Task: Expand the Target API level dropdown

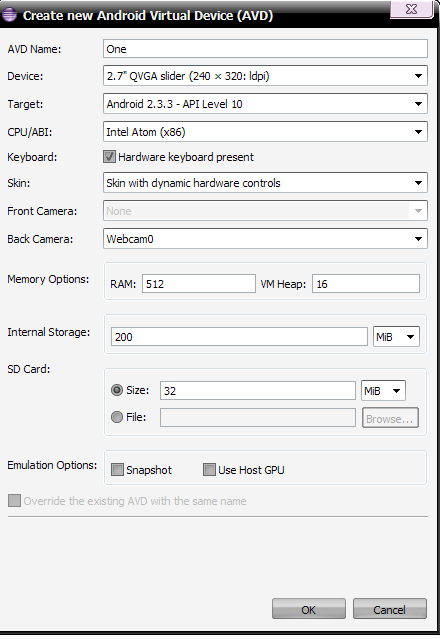Action: [x=265, y=104]
